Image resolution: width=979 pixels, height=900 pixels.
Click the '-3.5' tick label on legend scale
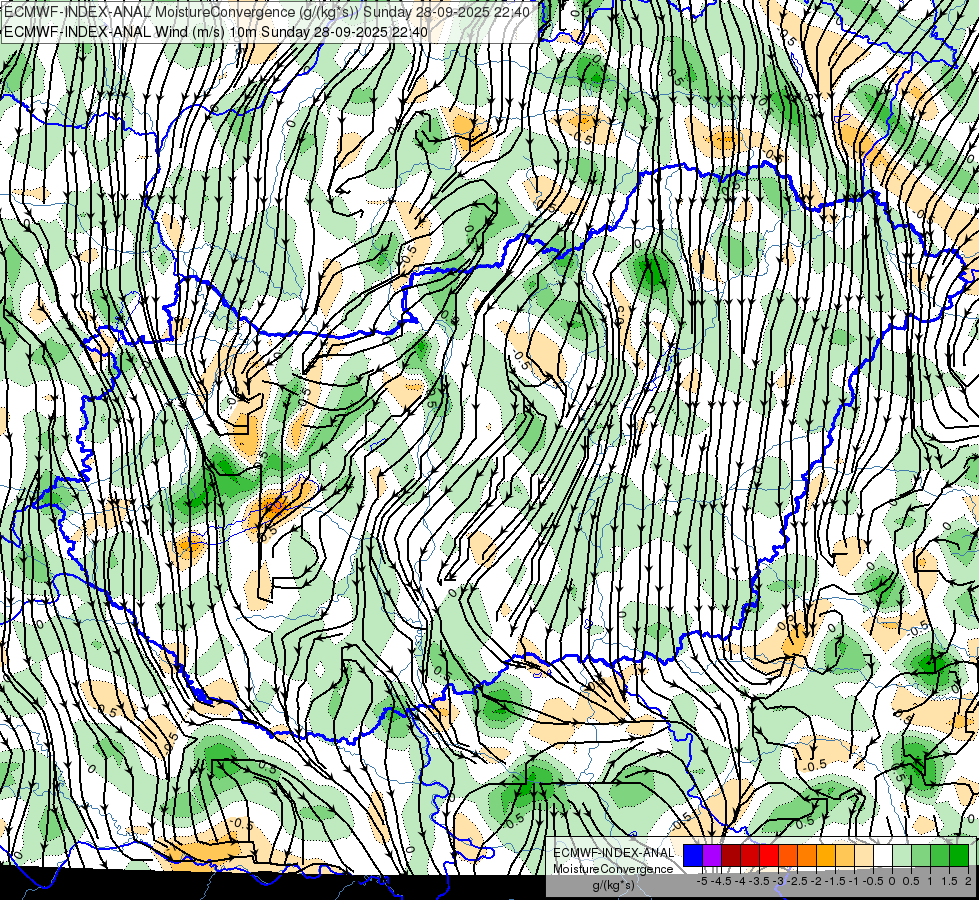point(759,881)
